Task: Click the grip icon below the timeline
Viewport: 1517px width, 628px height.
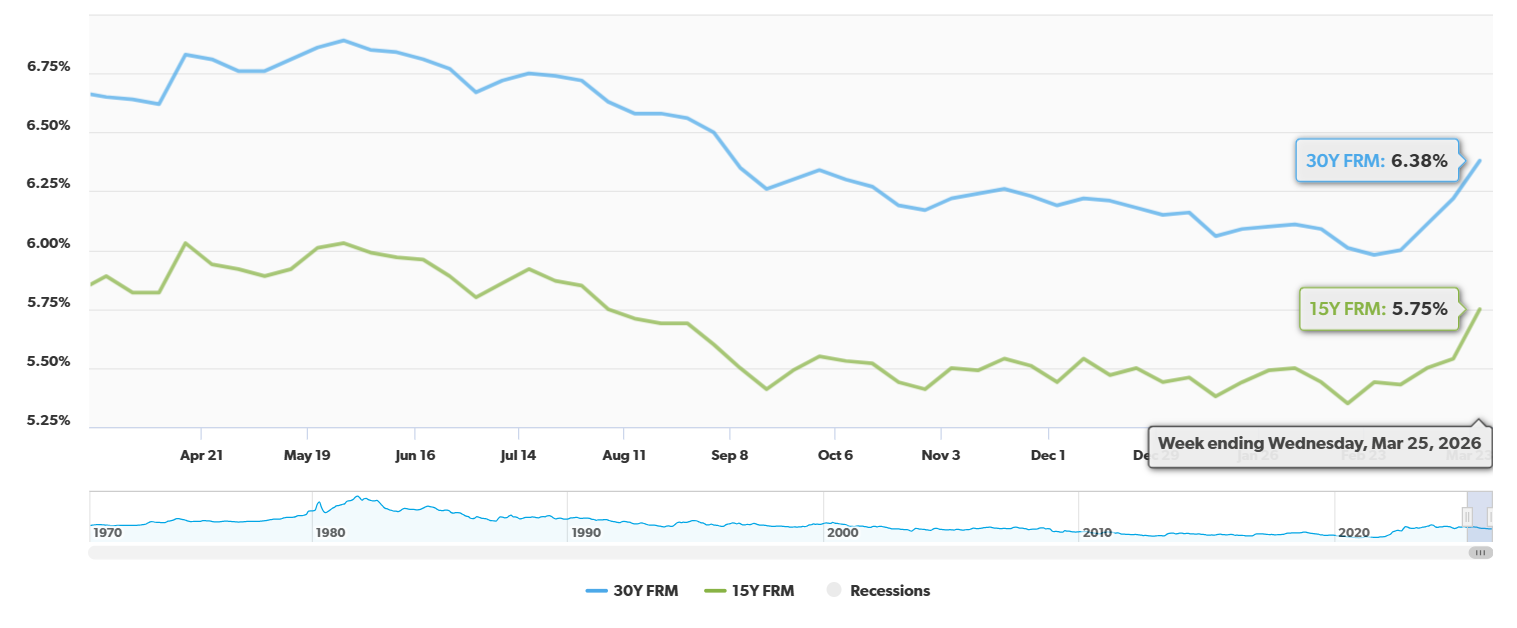Action: click(x=1480, y=552)
